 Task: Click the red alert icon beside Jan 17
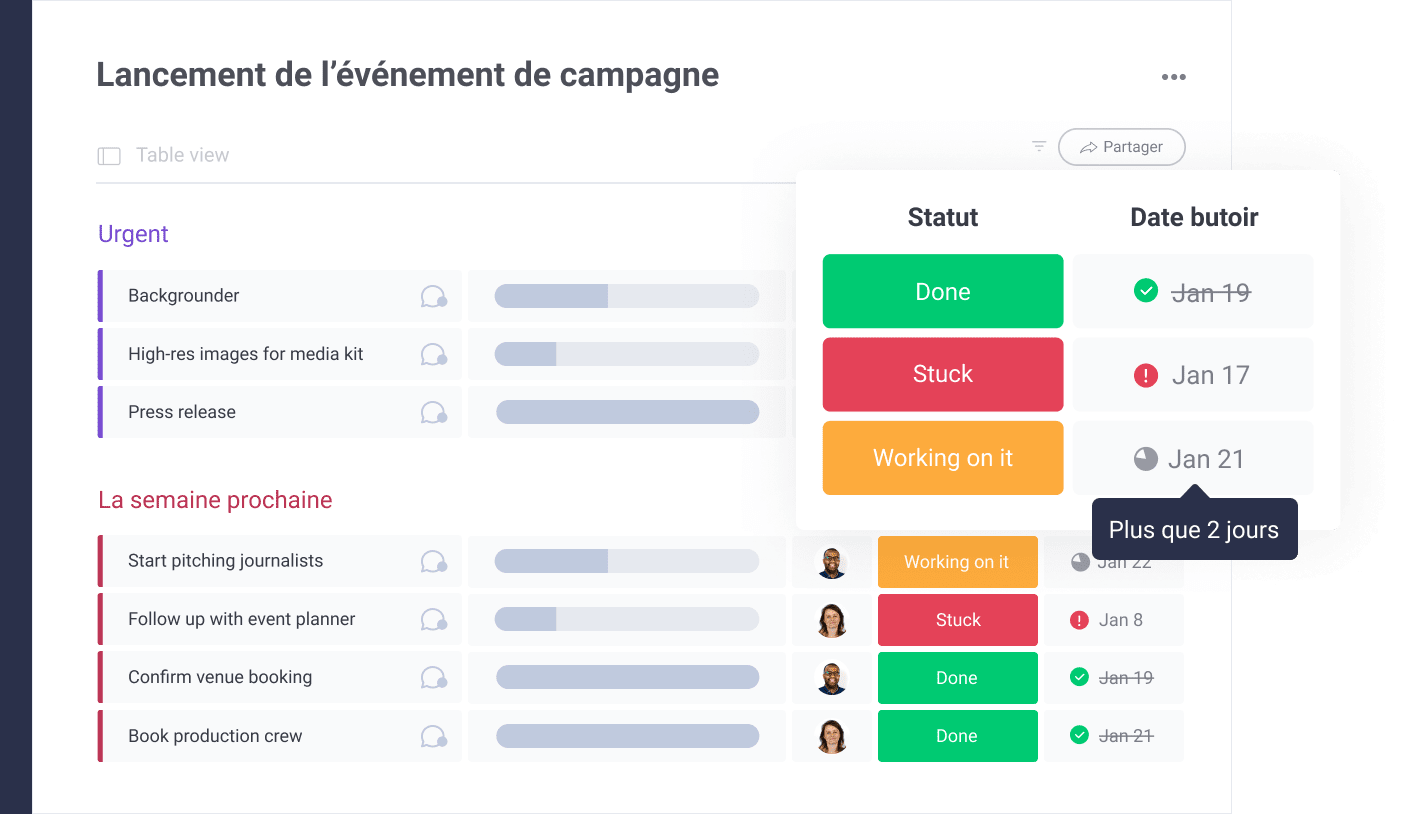click(x=1146, y=375)
